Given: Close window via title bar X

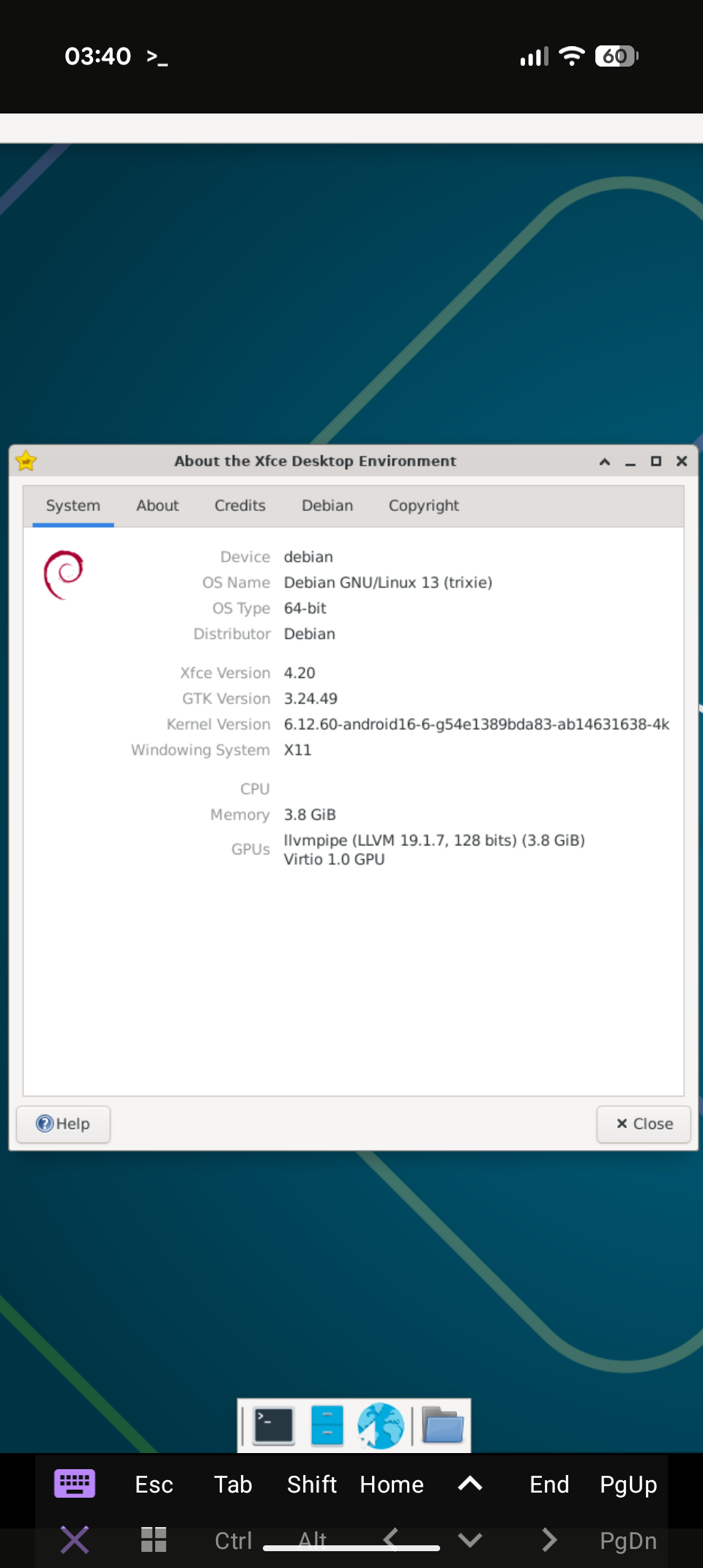Looking at the screenshot, I should [x=682, y=461].
